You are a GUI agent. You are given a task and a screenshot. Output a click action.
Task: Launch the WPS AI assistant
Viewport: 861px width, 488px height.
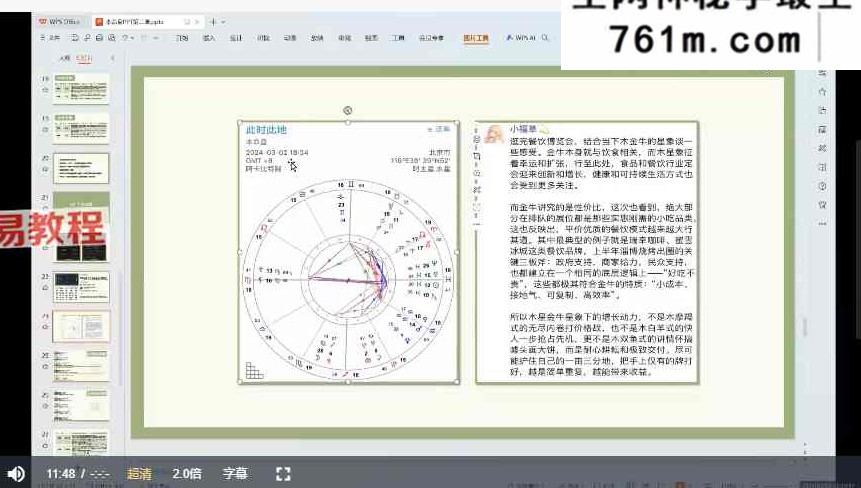[520, 38]
